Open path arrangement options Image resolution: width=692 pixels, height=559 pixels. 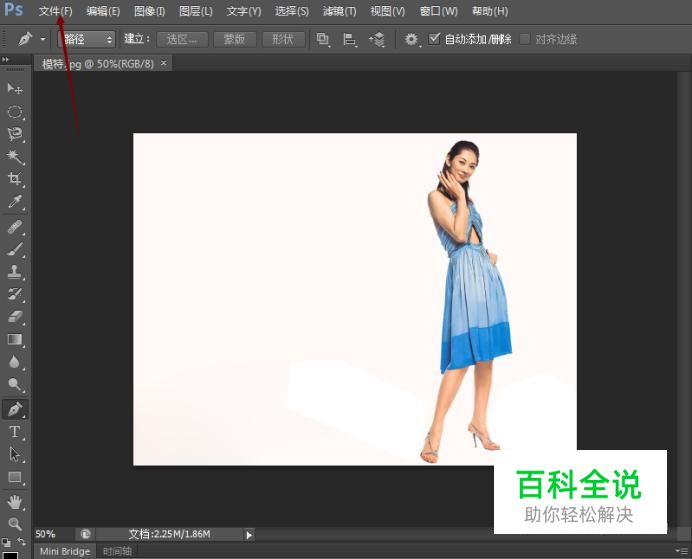377,40
